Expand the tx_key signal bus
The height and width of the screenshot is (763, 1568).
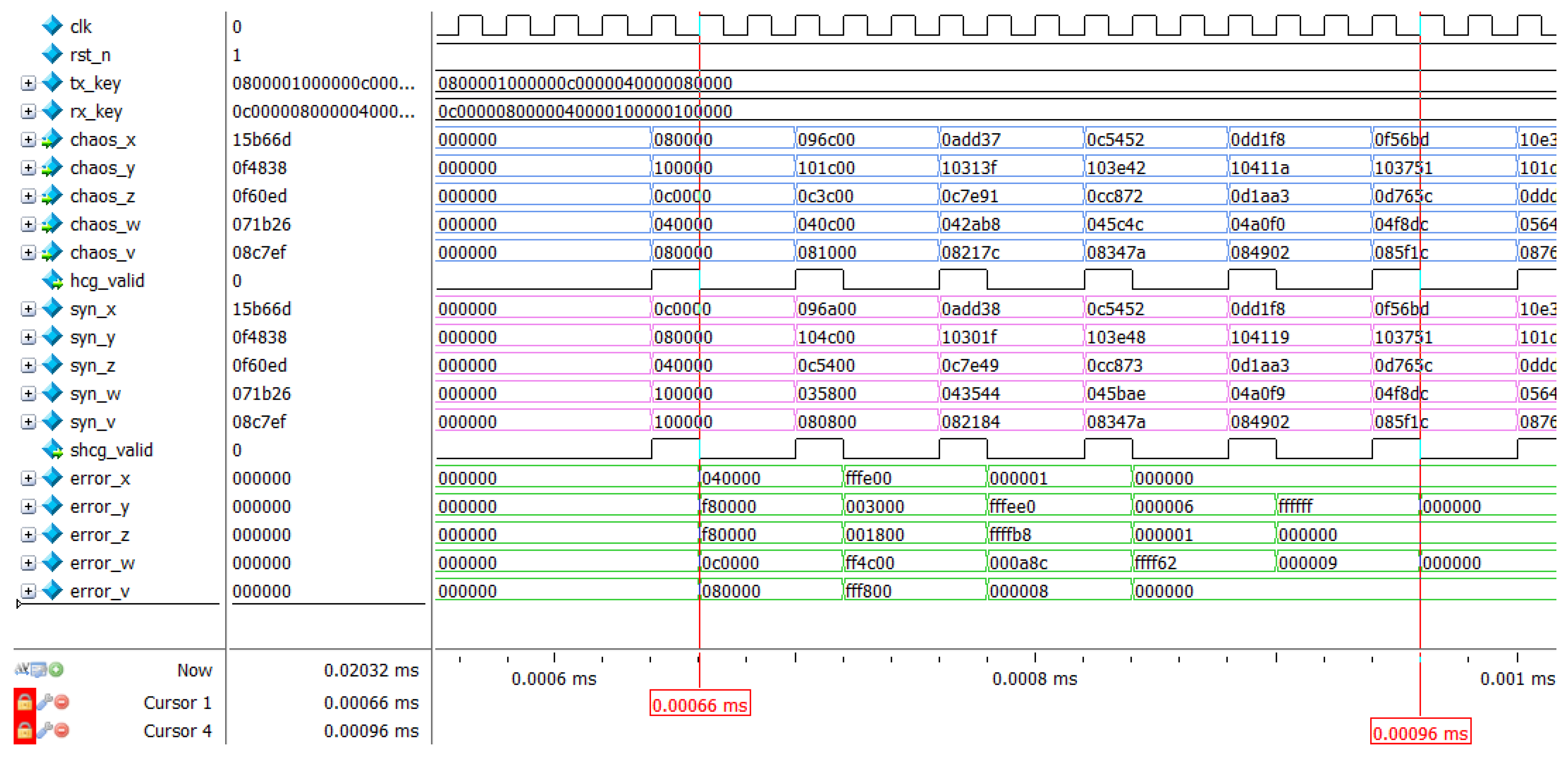(28, 83)
